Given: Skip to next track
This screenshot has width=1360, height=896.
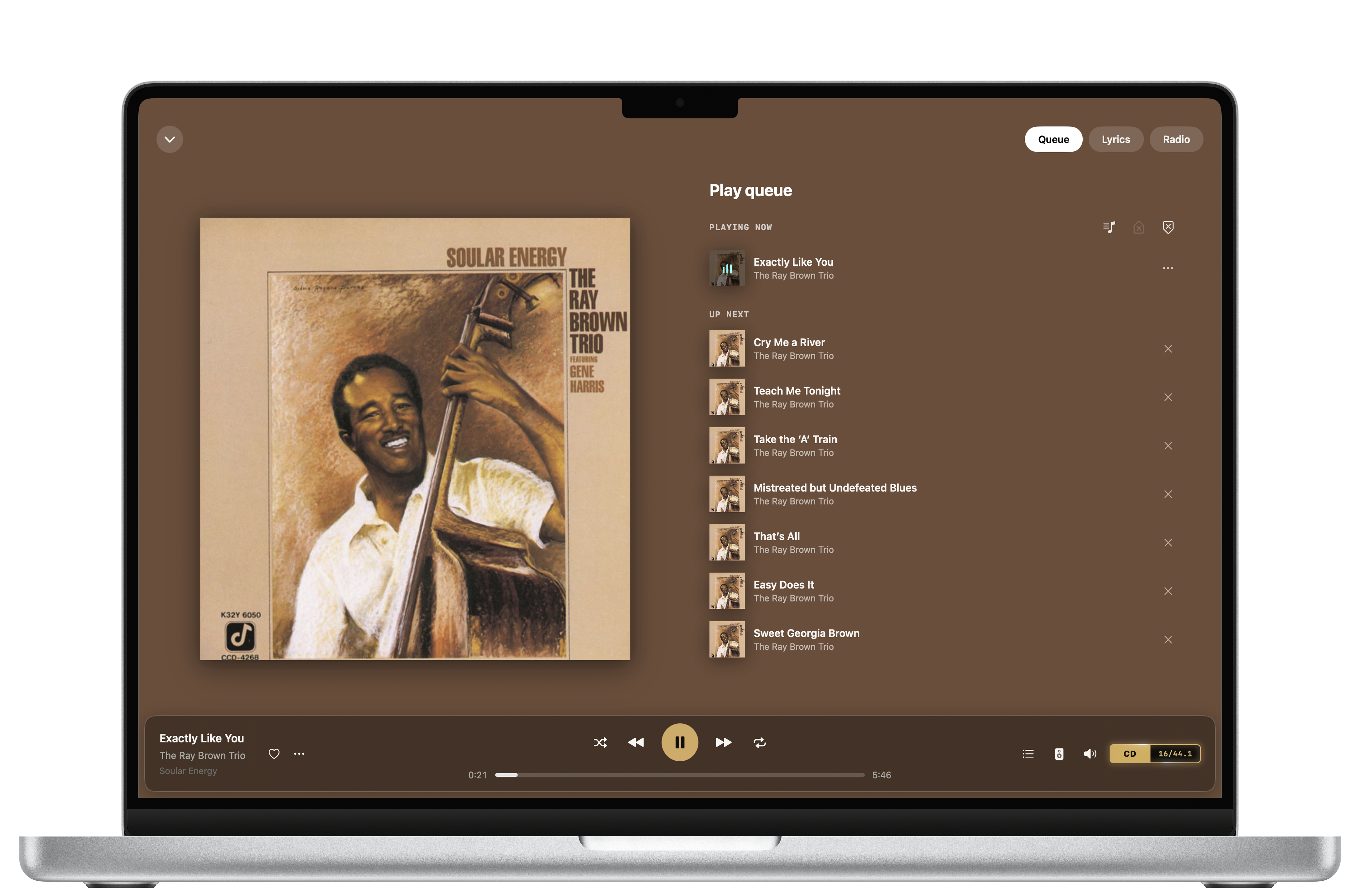Looking at the screenshot, I should (x=724, y=742).
